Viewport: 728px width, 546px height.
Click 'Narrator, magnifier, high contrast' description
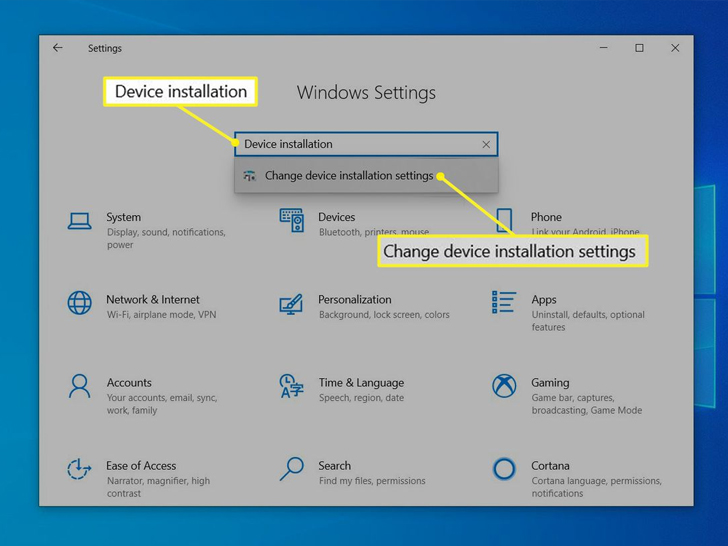click(158, 487)
